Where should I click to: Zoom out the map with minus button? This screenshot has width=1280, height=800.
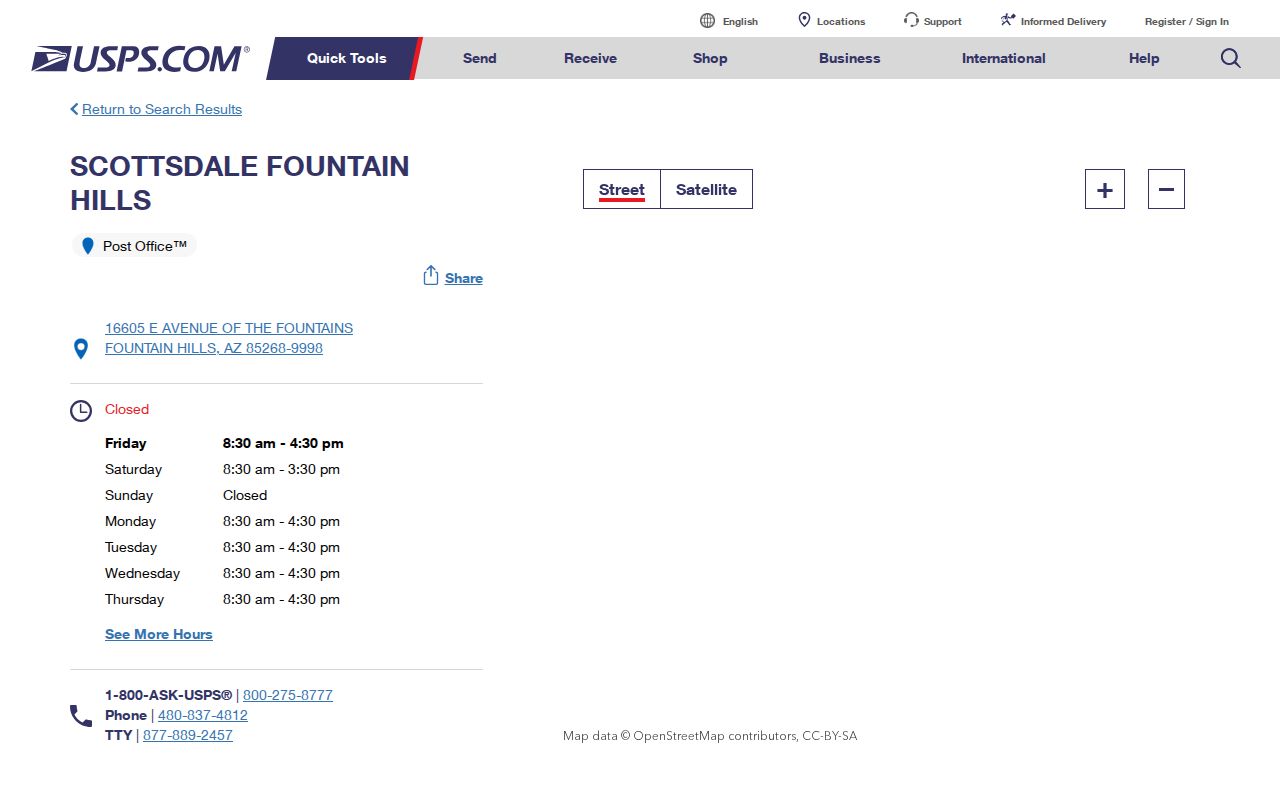(1166, 189)
